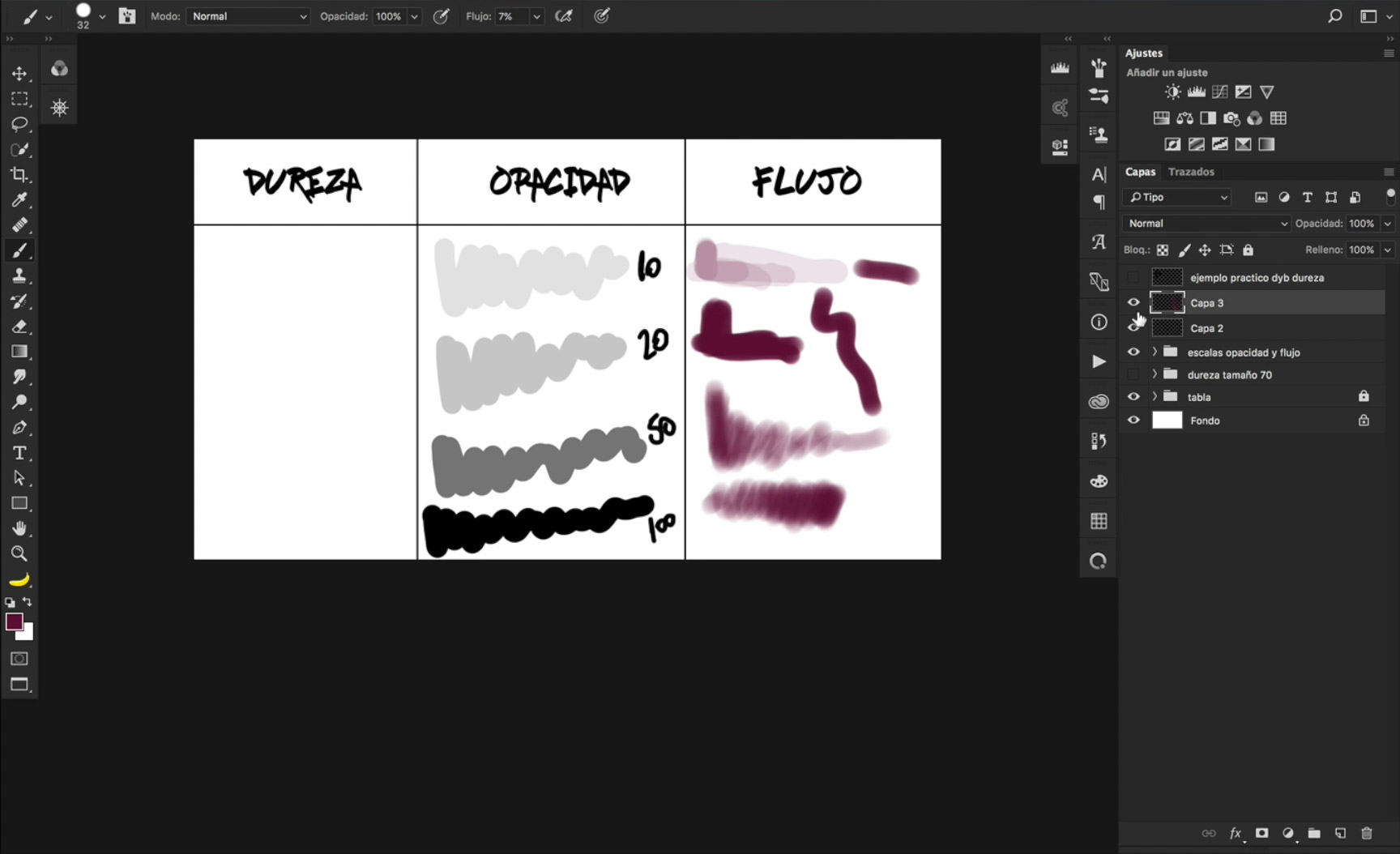Open the brush settings panel icon
1400x854 pixels.
pyautogui.click(x=127, y=15)
